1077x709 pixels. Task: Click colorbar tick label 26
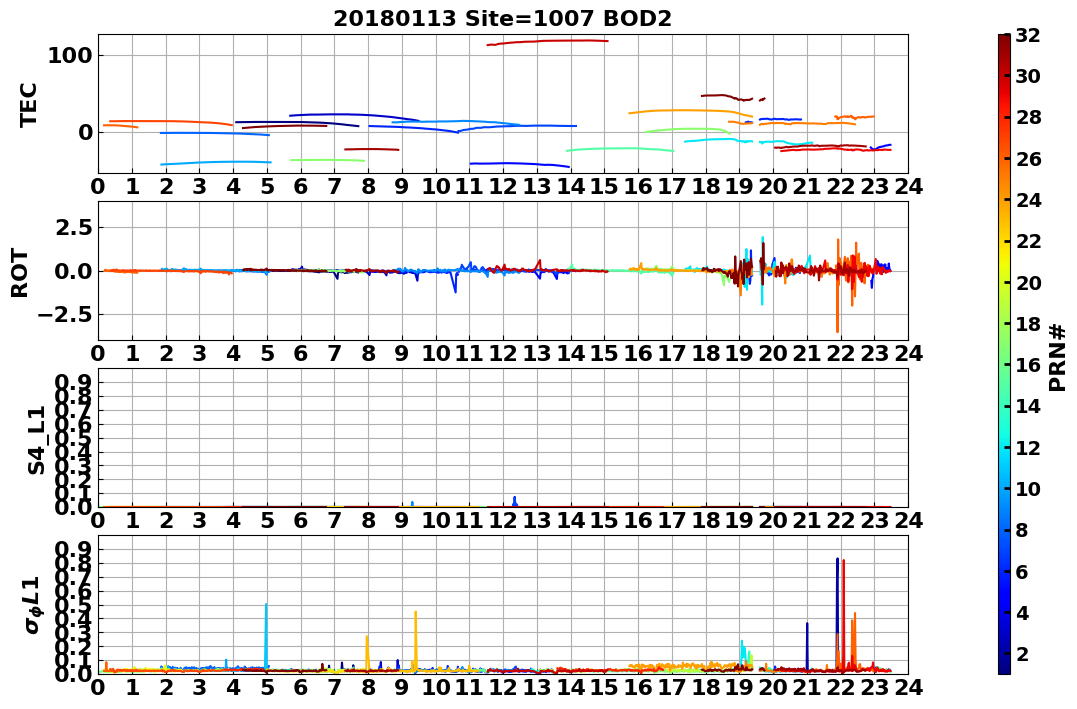click(x=1028, y=159)
